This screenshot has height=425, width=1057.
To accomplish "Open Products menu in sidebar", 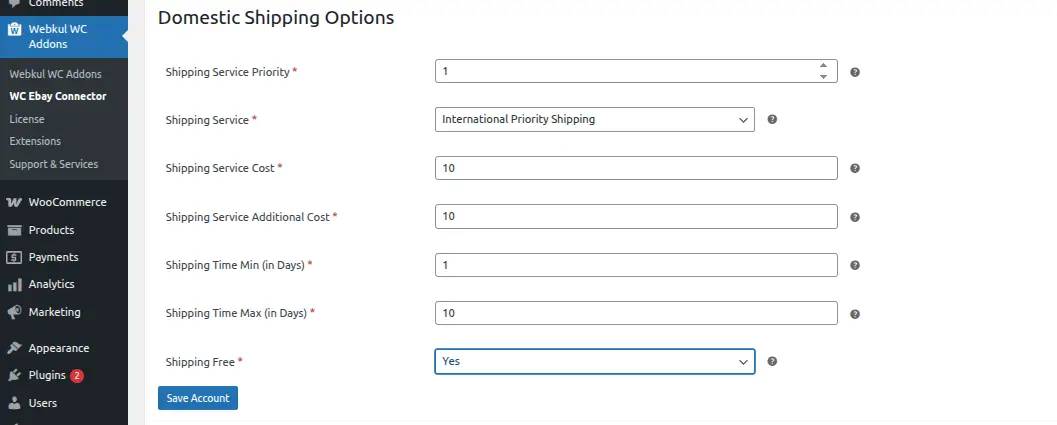I will (51, 230).
